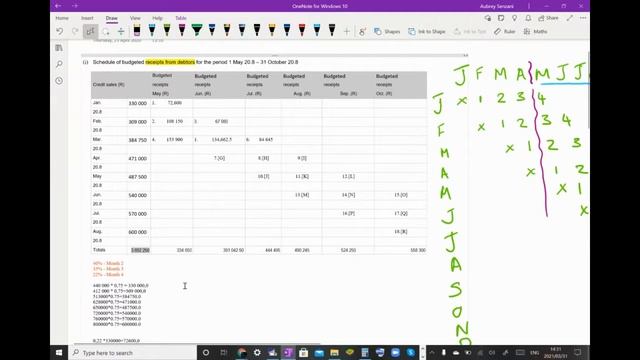Select the Eraser tool
Viewport: 640px width, 360px height.
[137, 30]
